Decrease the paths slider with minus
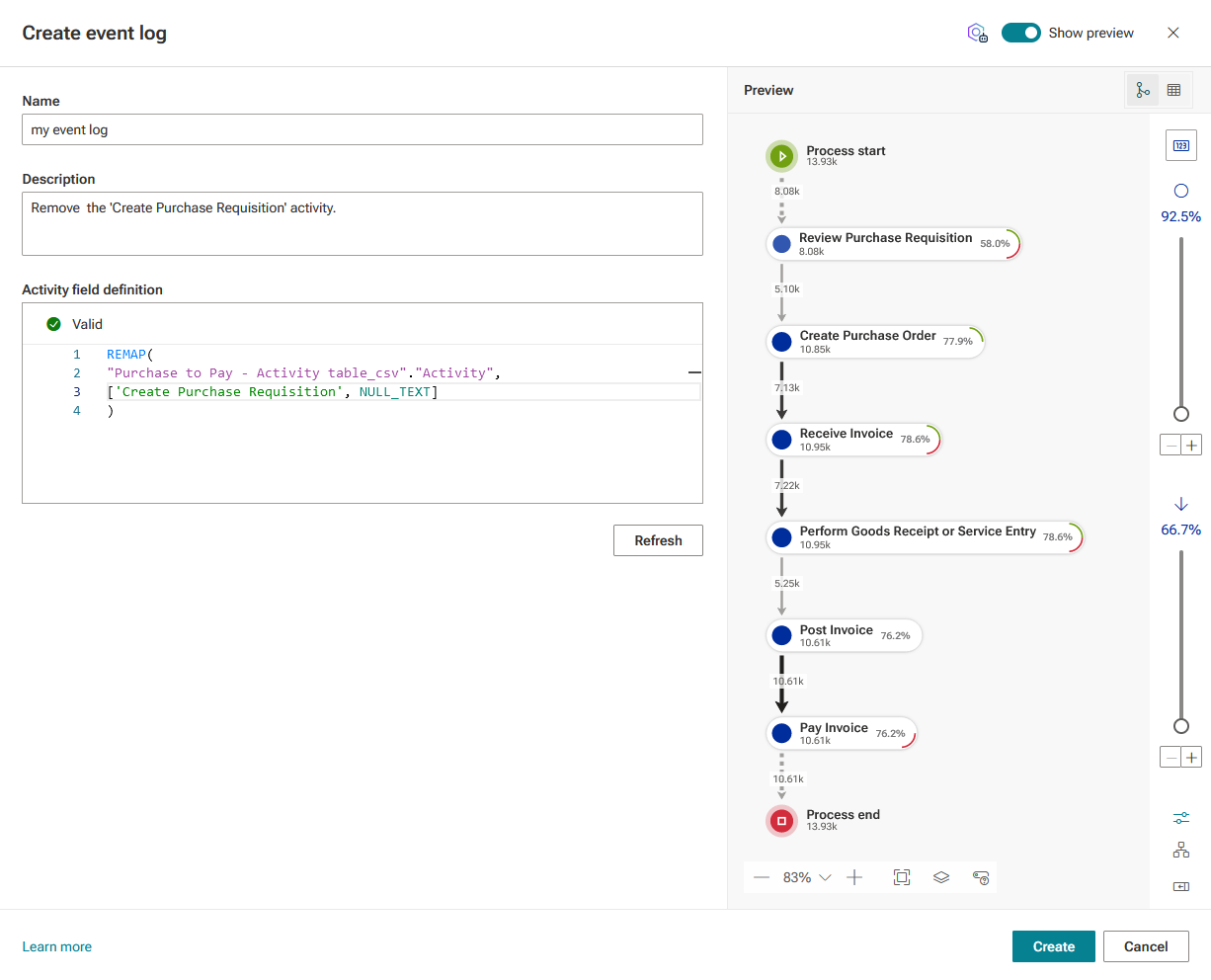The width and height of the screenshot is (1211, 980). 1171,758
